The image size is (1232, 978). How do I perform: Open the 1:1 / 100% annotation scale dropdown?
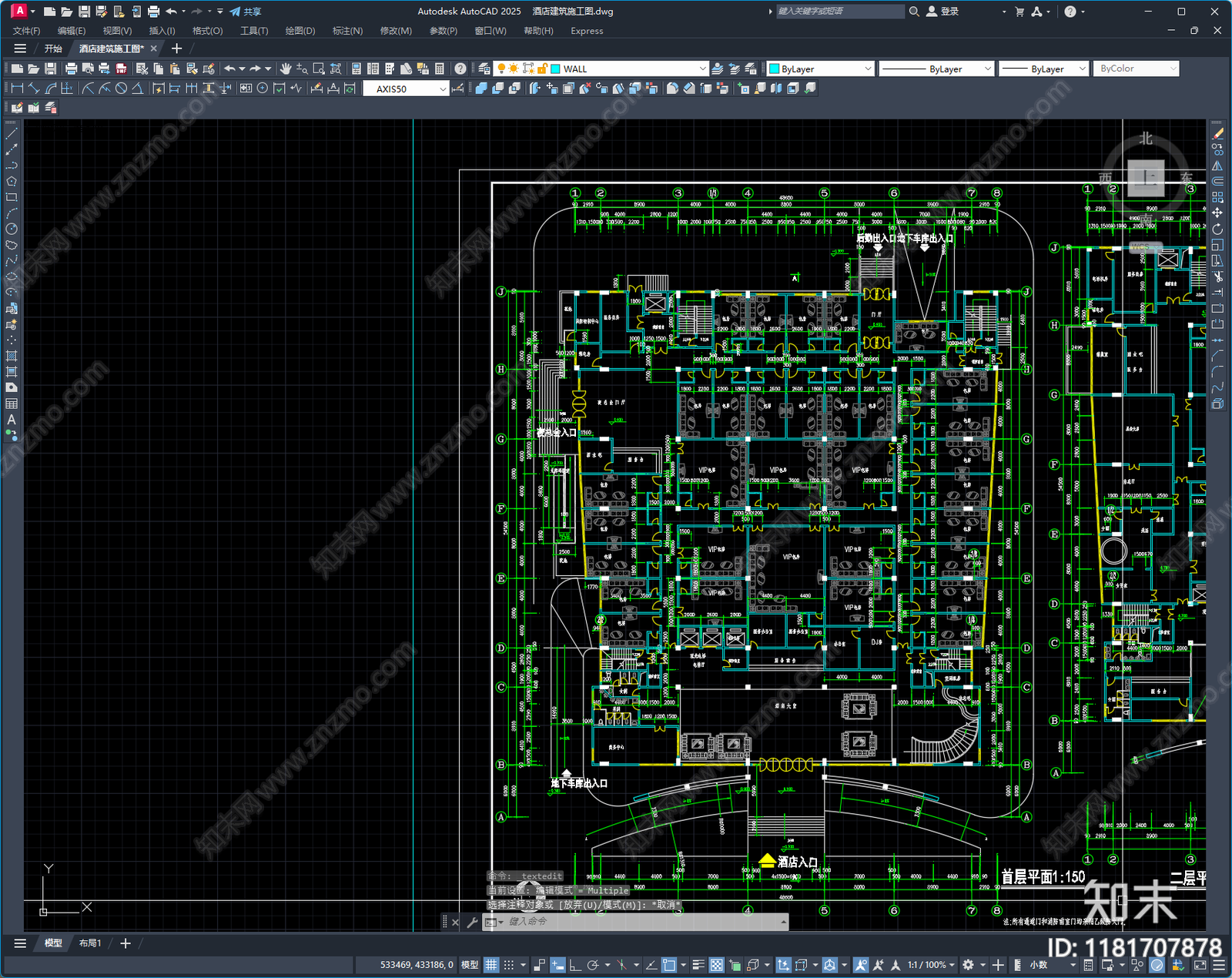pos(931,965)
